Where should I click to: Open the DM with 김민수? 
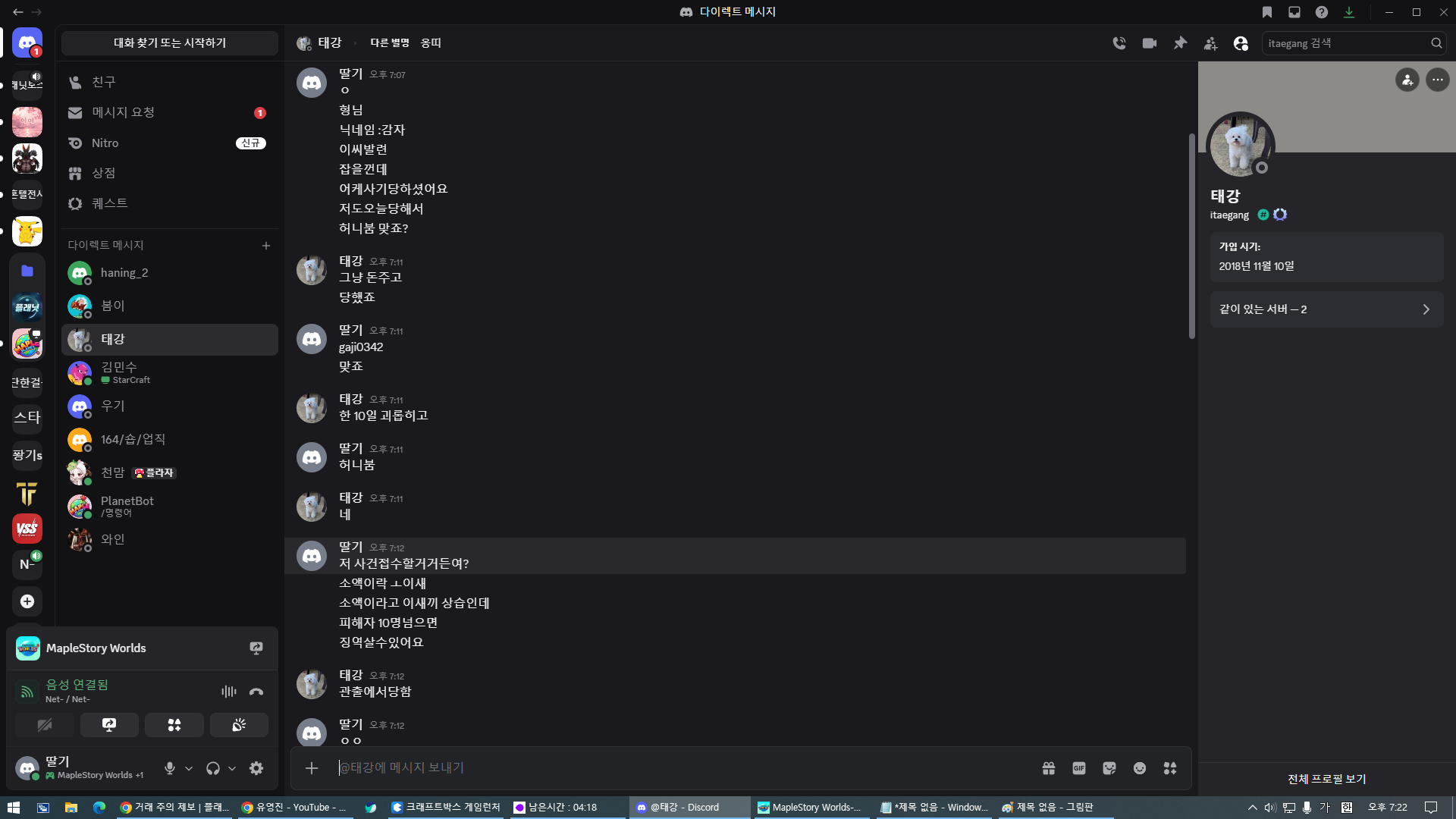[x=170, y=372]
